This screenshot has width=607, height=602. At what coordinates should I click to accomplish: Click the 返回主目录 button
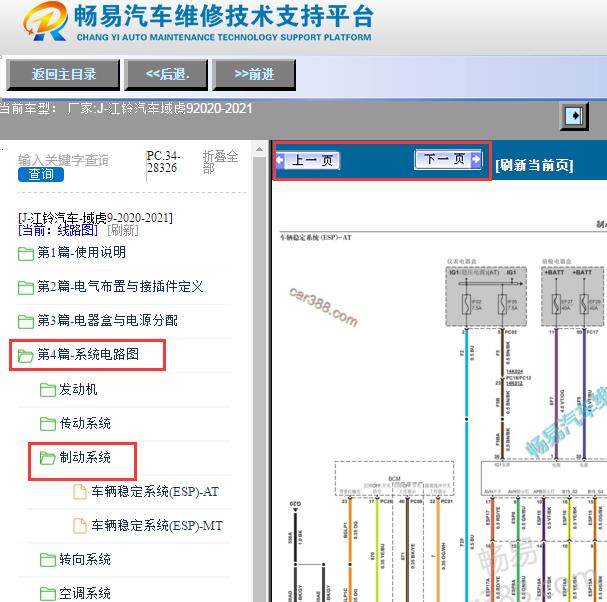point(63,74)
